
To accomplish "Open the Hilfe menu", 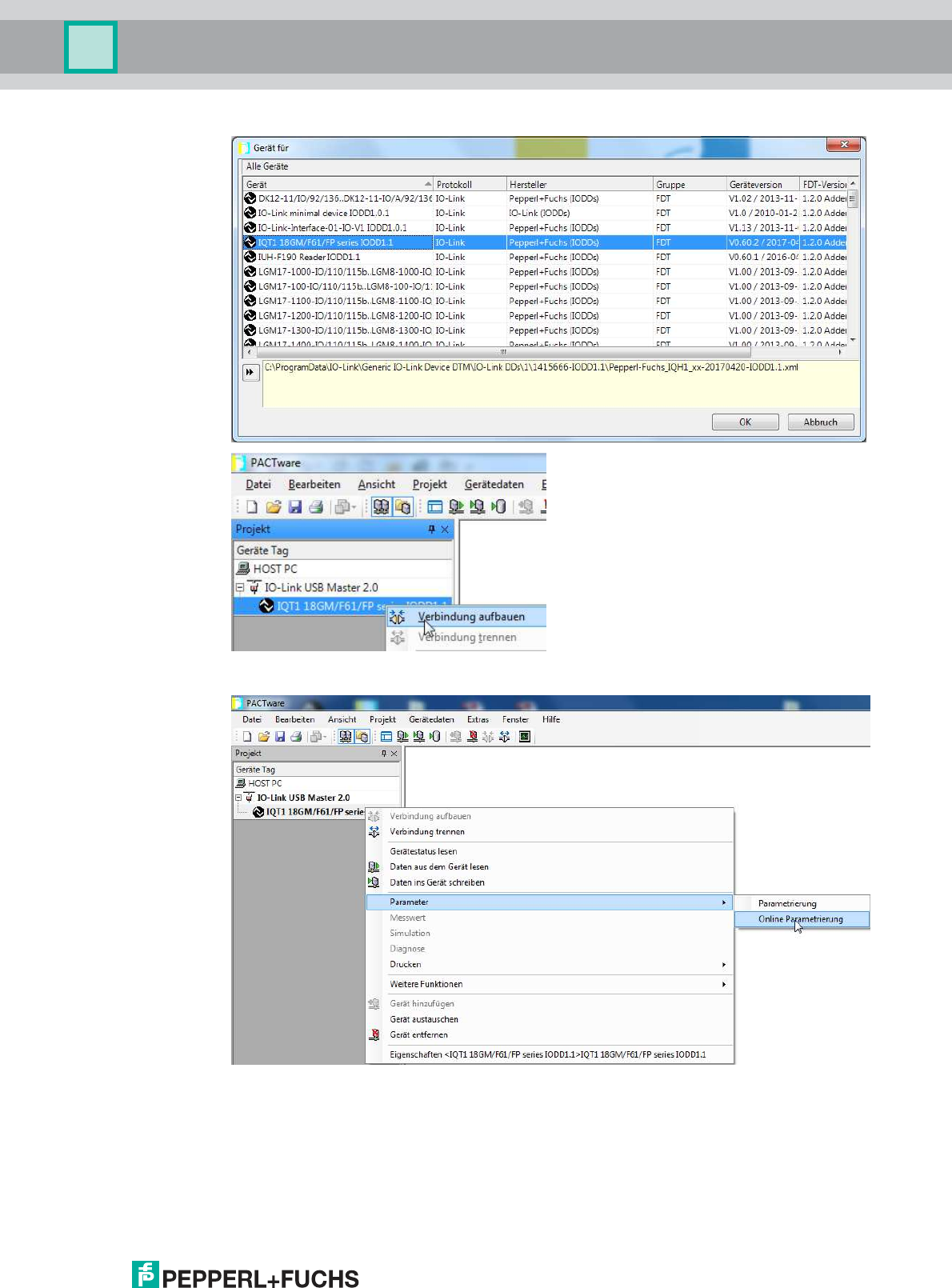I will (x=551, y=719).
